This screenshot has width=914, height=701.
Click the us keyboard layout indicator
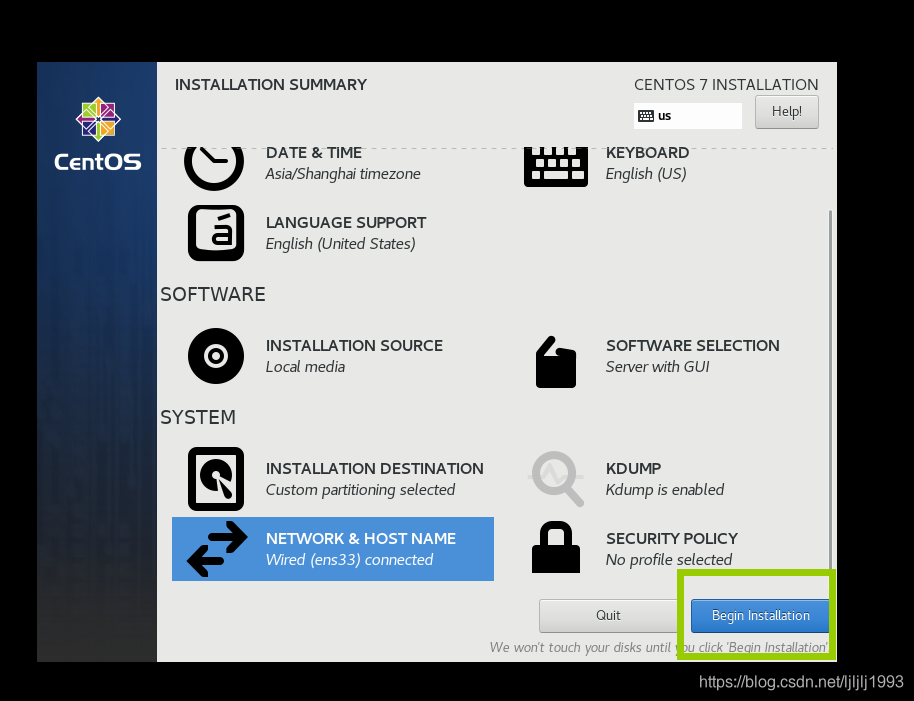tap(688, 116)
